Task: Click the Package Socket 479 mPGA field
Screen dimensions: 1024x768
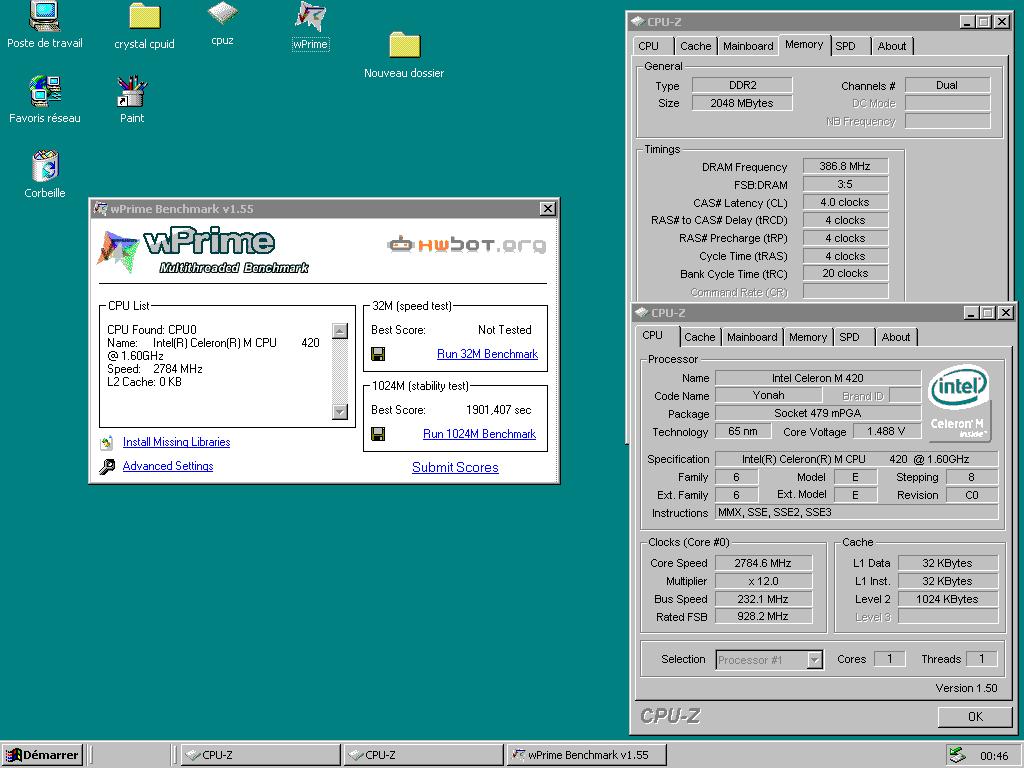Action: point(818,413)
